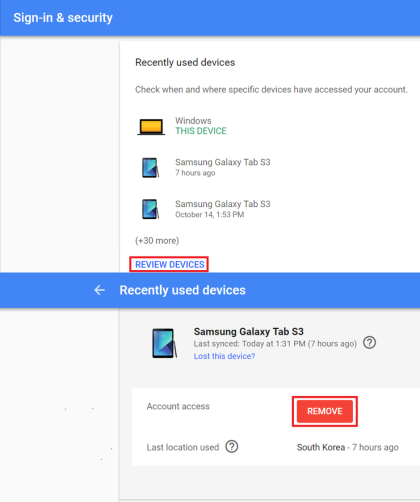Click the large Galaxy Tab S3 tablet image
Viewport: 420px width, 502px height.
coord(164,343)
